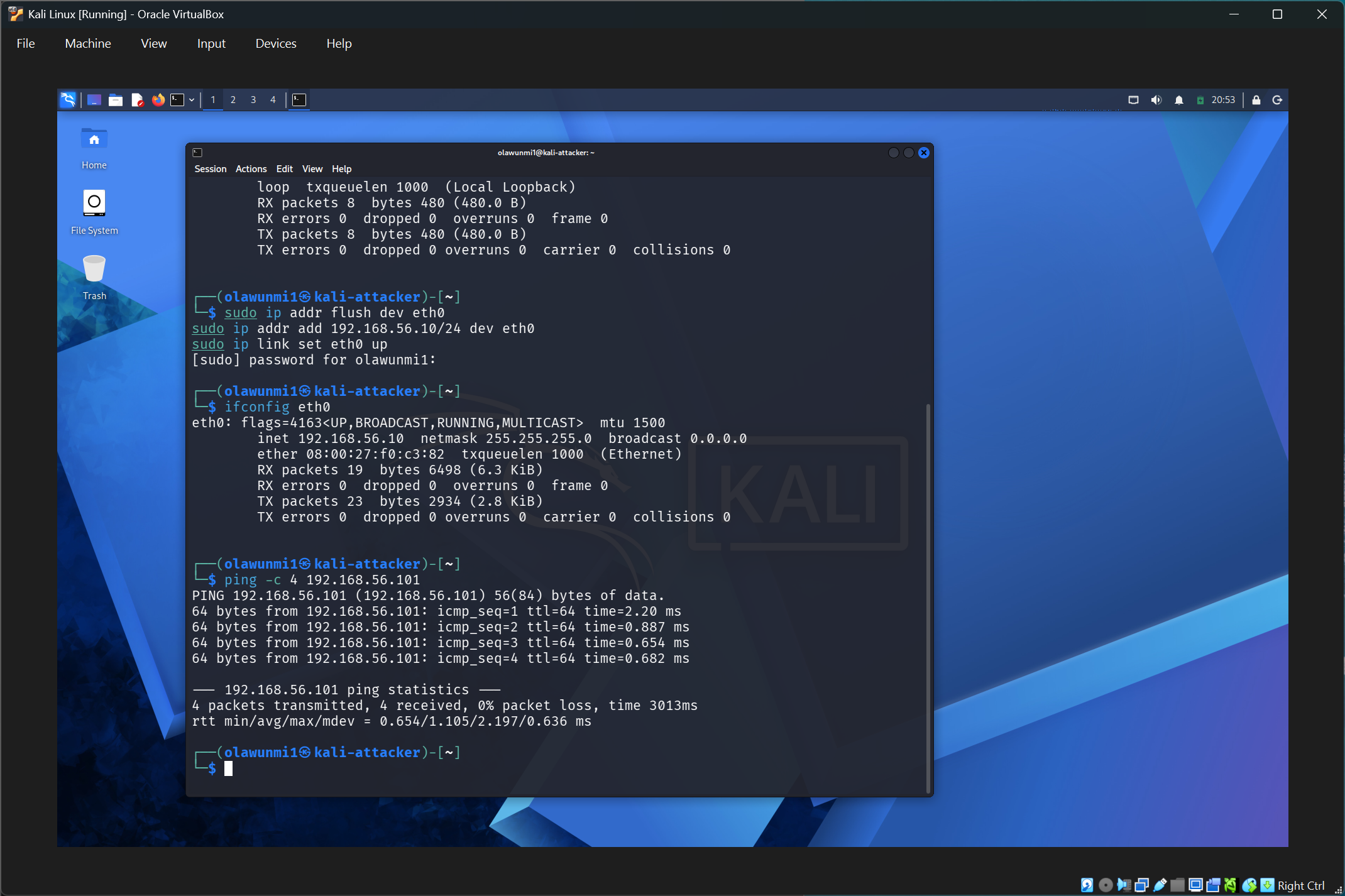Select the running terminal in the taskbar
This screenshot has width=1345, height=896.
click(300, 100)
